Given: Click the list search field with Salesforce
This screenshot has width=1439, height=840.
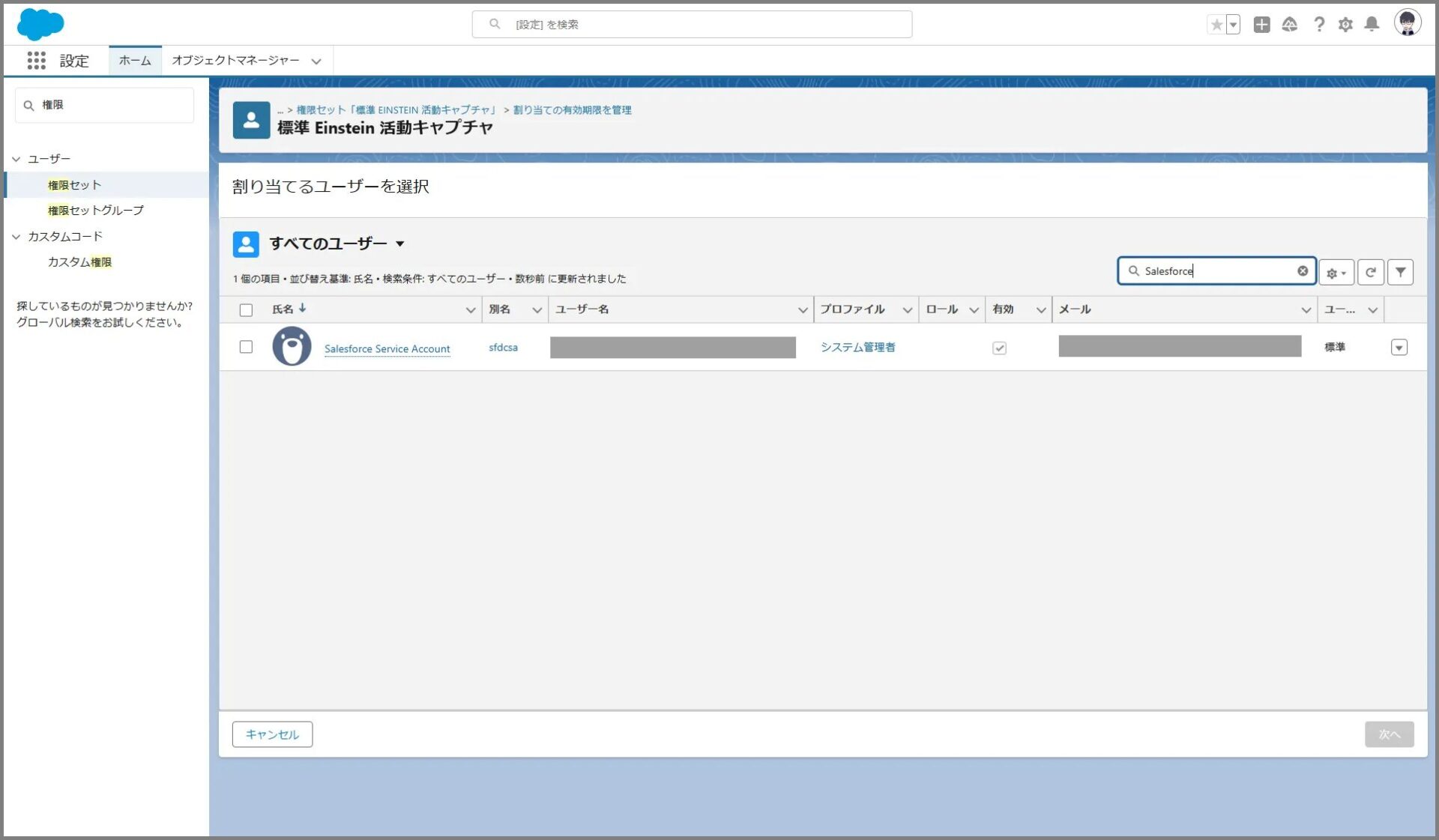Looking at the screenshot, I should [1216, 271].
